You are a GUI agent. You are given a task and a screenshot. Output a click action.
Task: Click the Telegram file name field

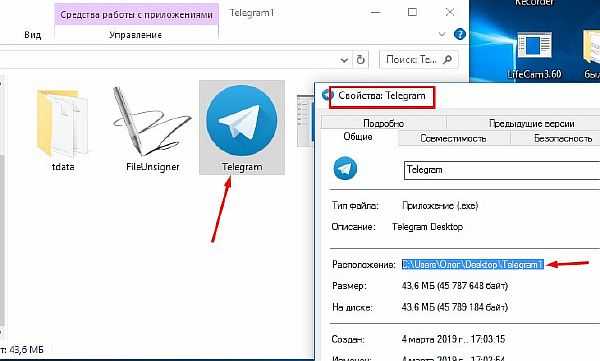(x=502, y=170)
